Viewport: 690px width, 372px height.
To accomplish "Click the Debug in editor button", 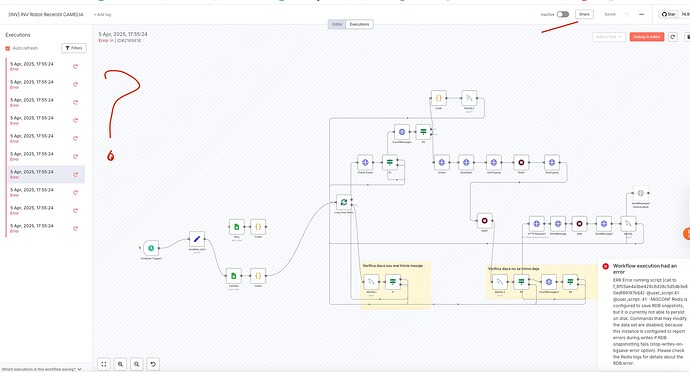I will pyautogui.click(x=647, y=37).
